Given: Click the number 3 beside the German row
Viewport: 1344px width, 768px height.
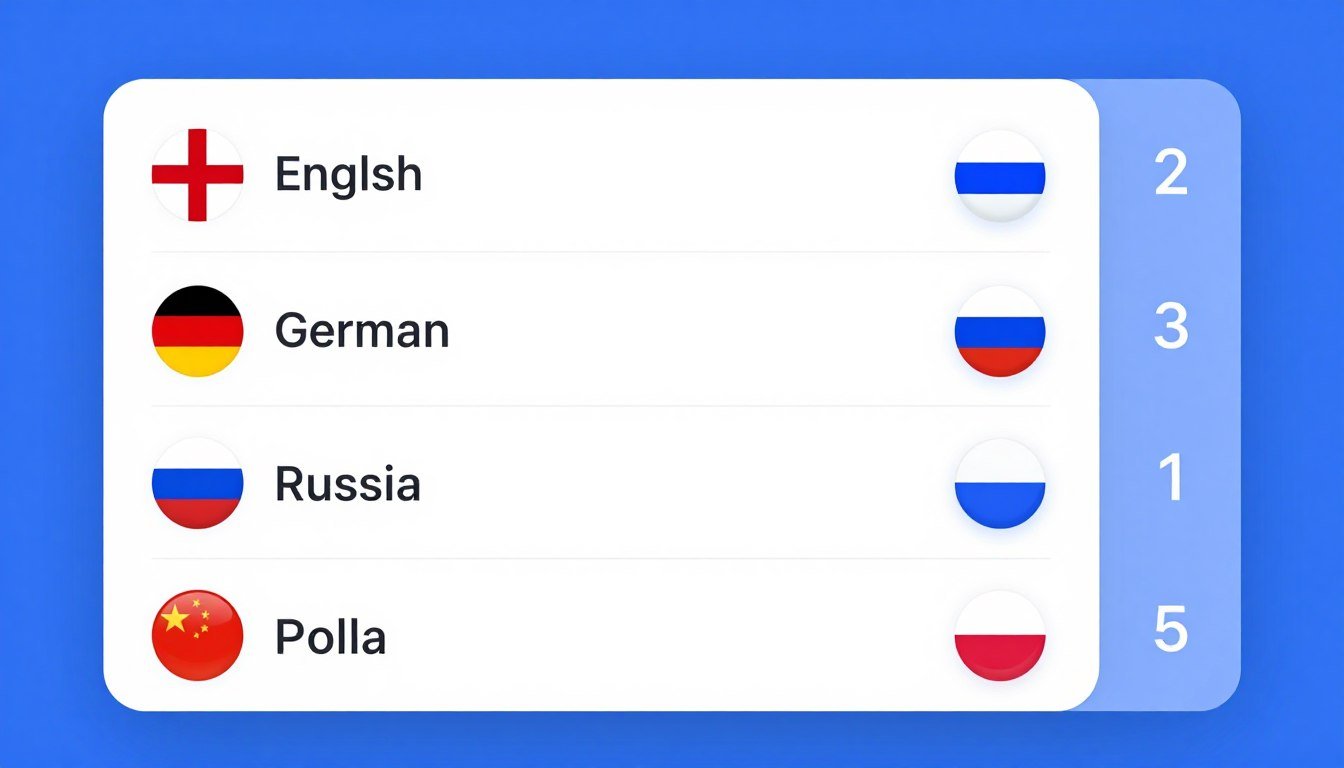Looking at the screenshot, I should pyautogui.click(x=1171, y=327).
